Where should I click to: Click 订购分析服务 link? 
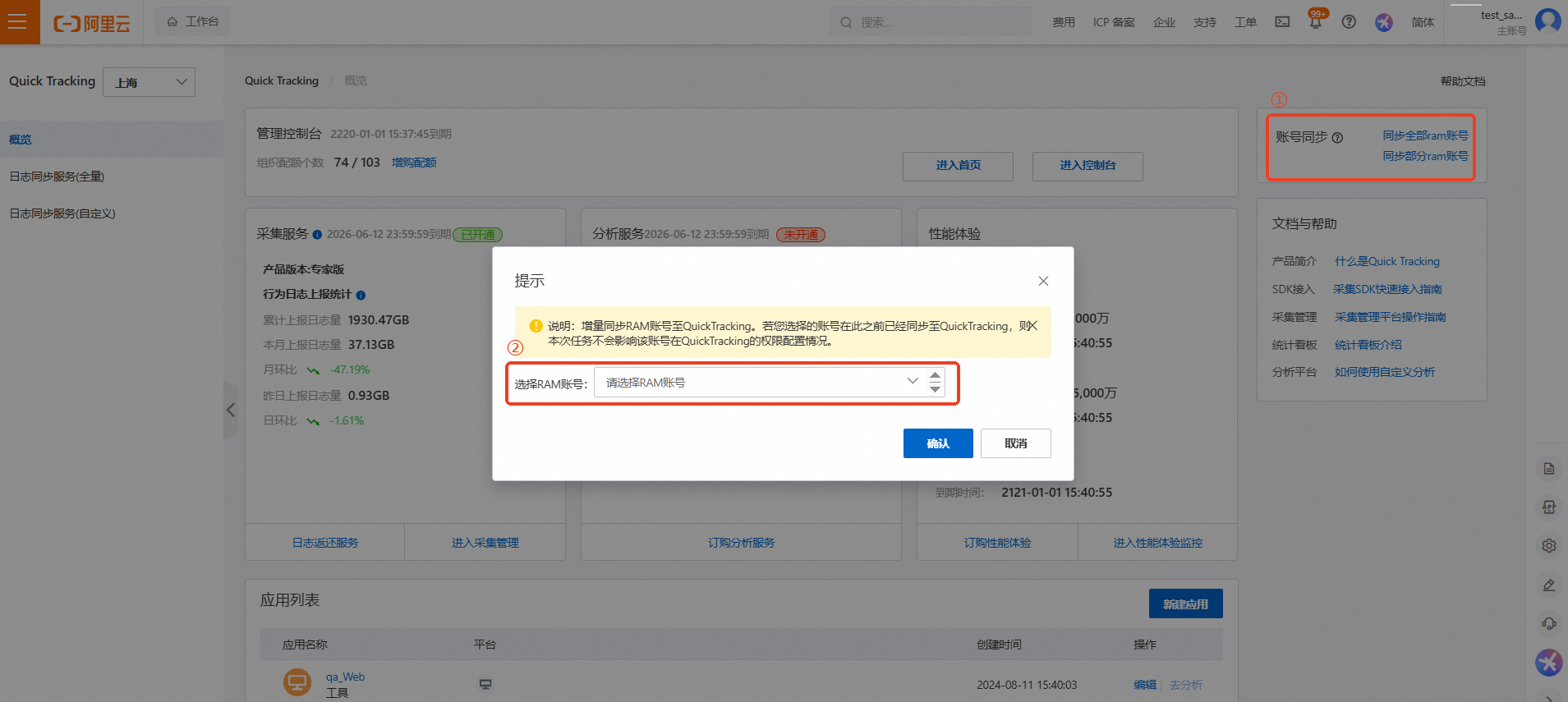pos(741,543)
